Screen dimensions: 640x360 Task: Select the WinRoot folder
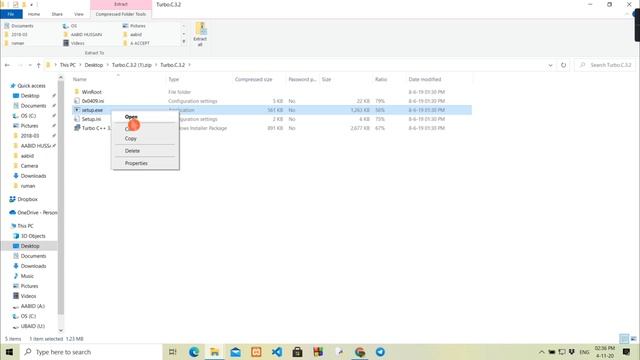tap(91, 92)
